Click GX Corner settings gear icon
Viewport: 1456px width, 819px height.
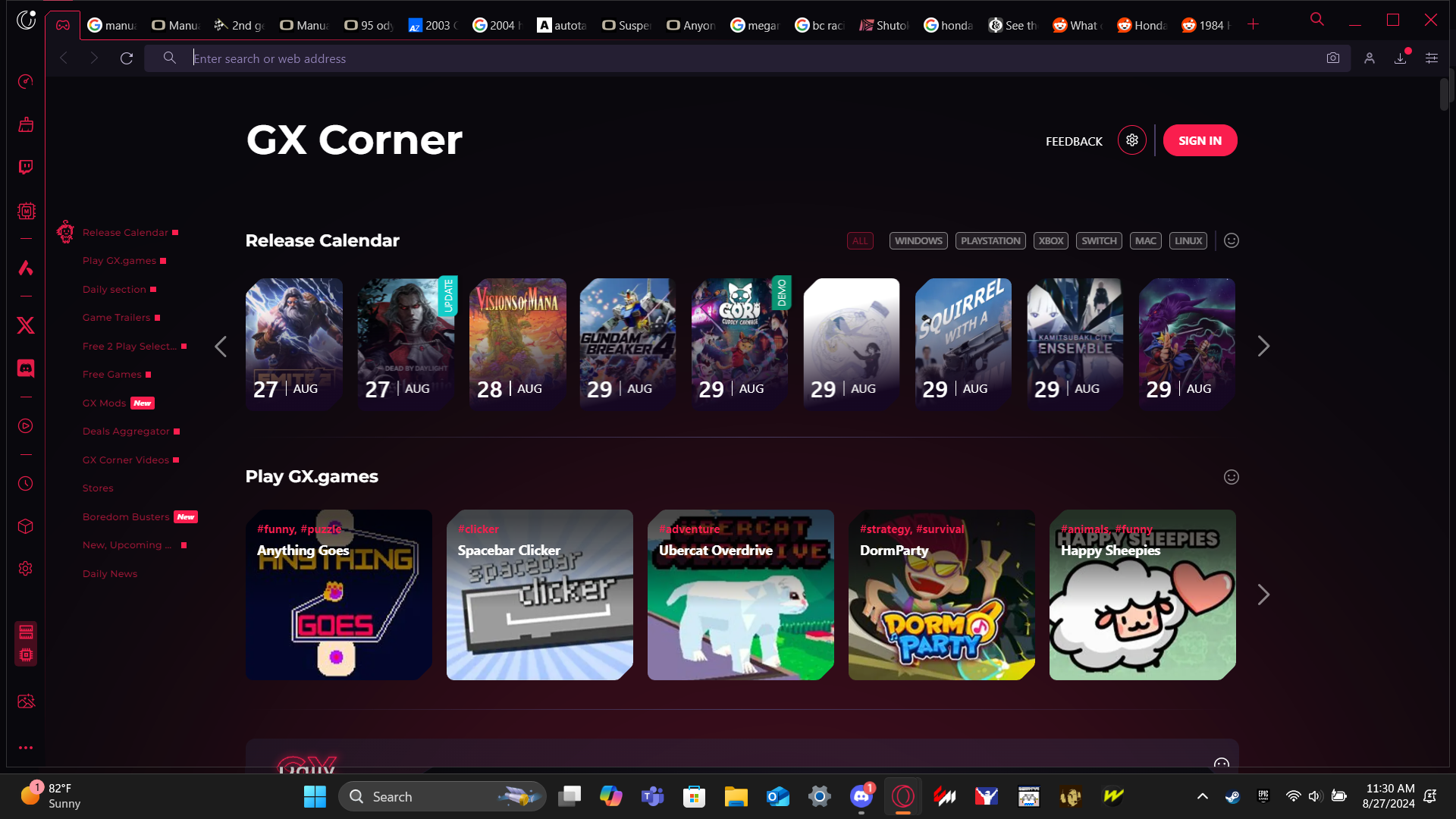pyautogui.click(x=1131, y=140)
